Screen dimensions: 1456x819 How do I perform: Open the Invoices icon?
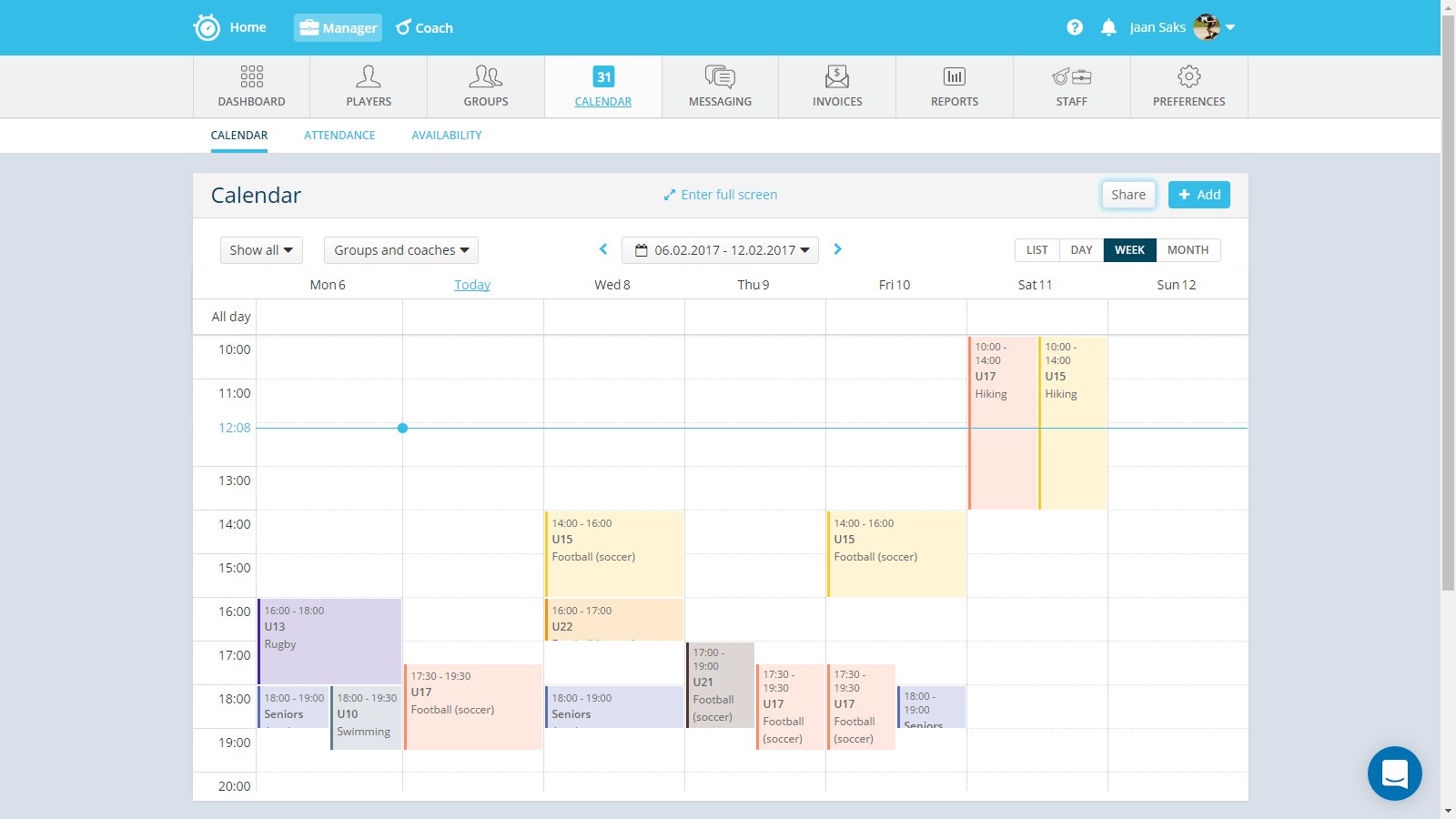tap(837, 76)
